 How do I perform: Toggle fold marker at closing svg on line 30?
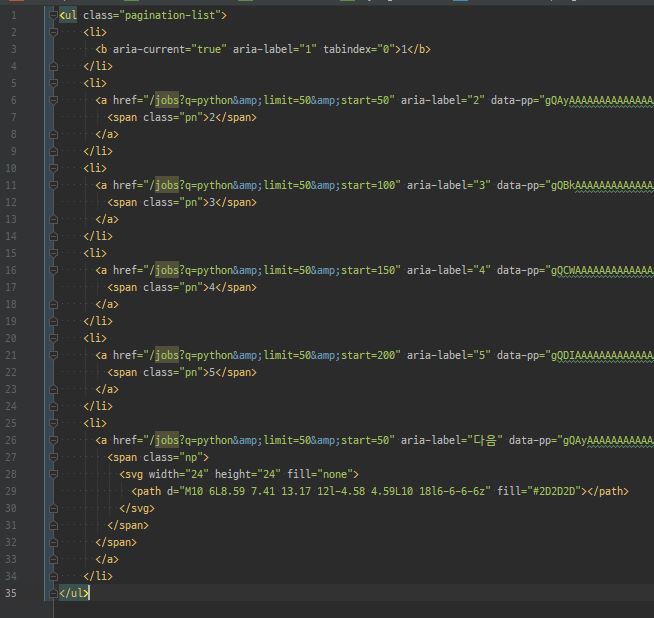click(53, 508)
